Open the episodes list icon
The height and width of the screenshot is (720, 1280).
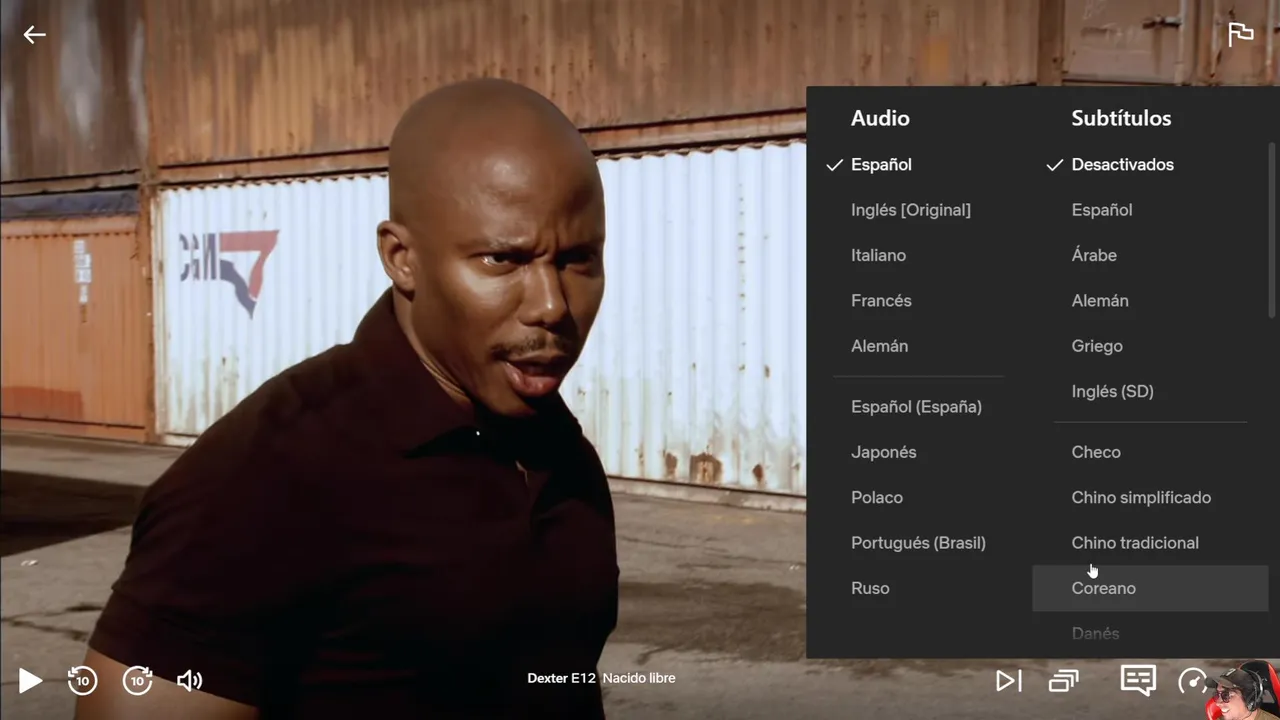click(1063, 681)
